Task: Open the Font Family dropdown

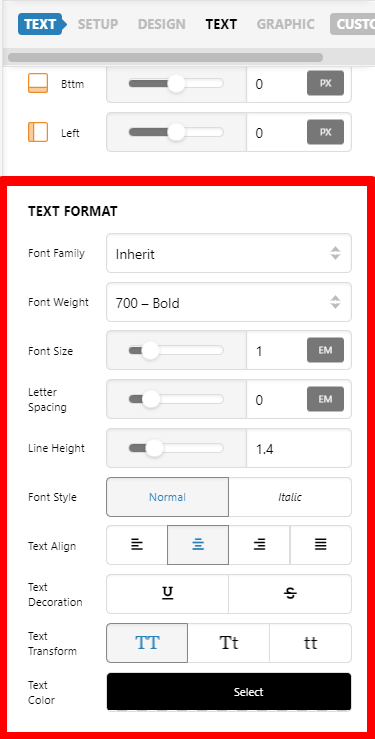Action: click(229, 253)
